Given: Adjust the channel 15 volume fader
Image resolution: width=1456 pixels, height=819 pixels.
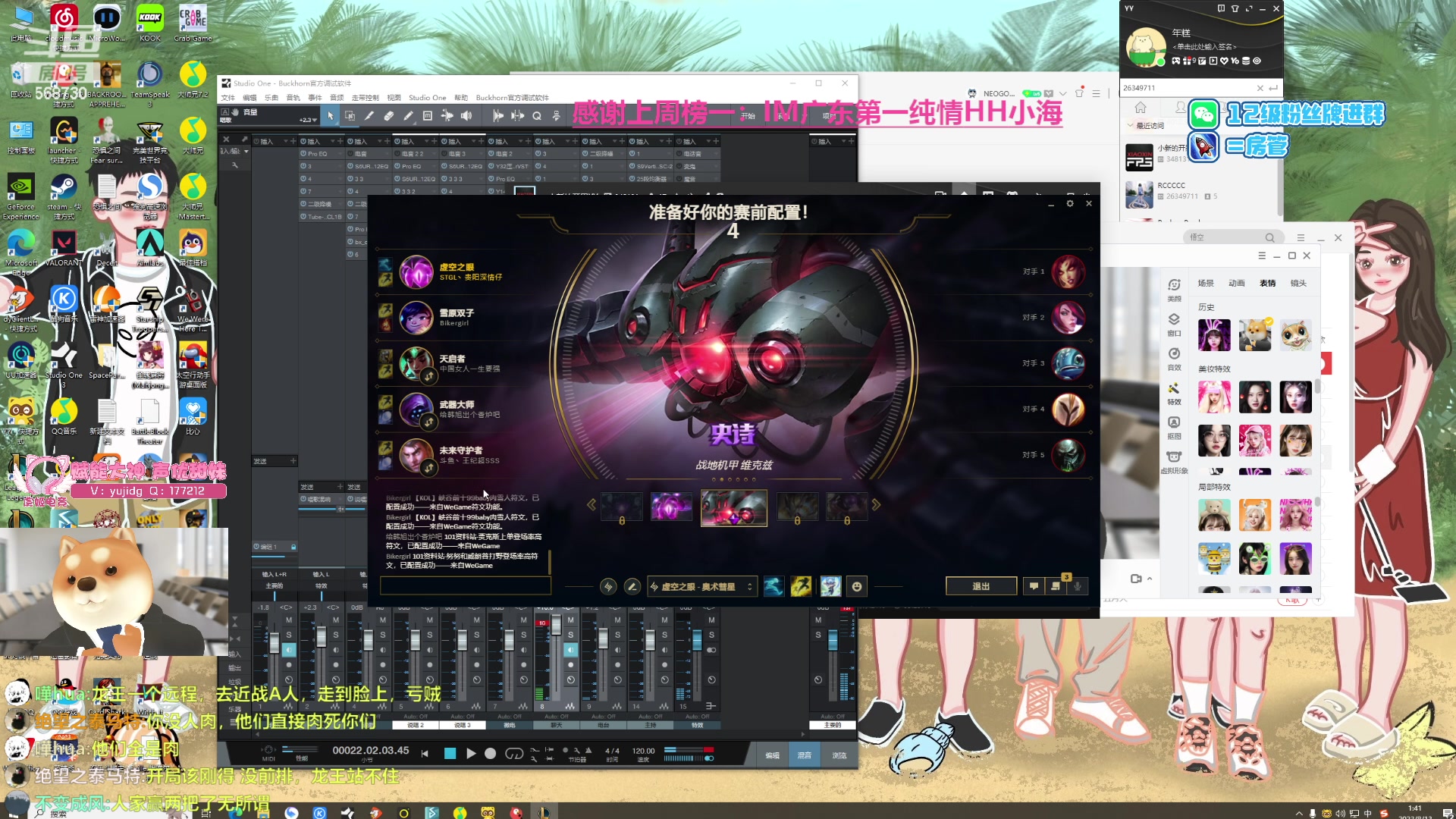Looking at the screenshot, I should (696, 639).
